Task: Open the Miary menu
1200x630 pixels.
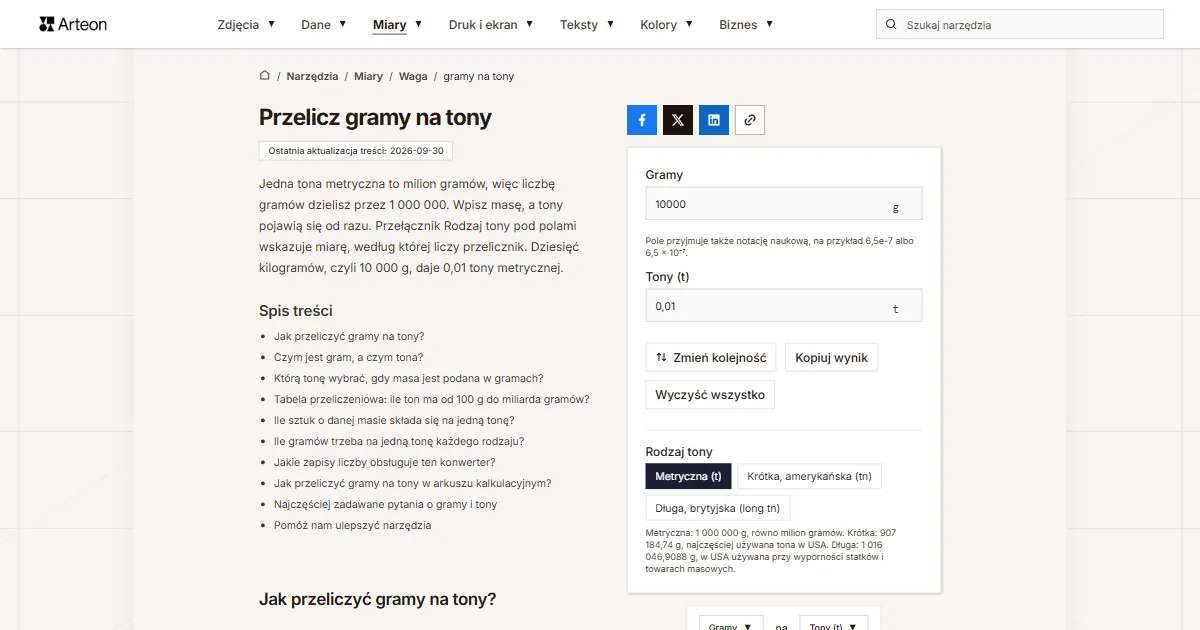Action: tap(397, 25)
